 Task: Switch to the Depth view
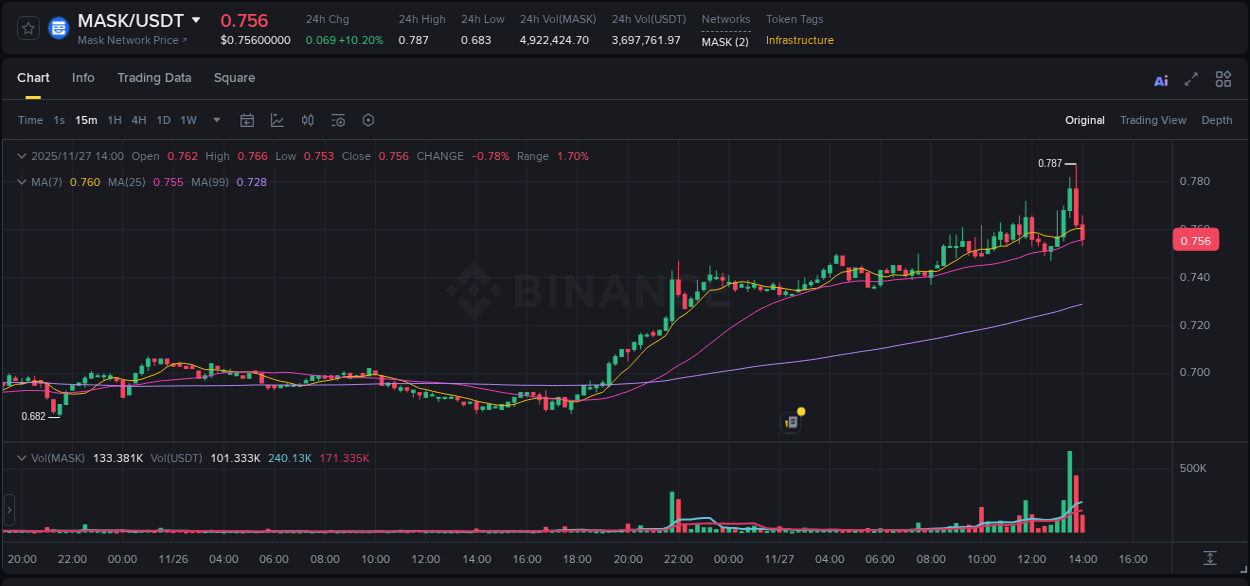click(1217, 120)
